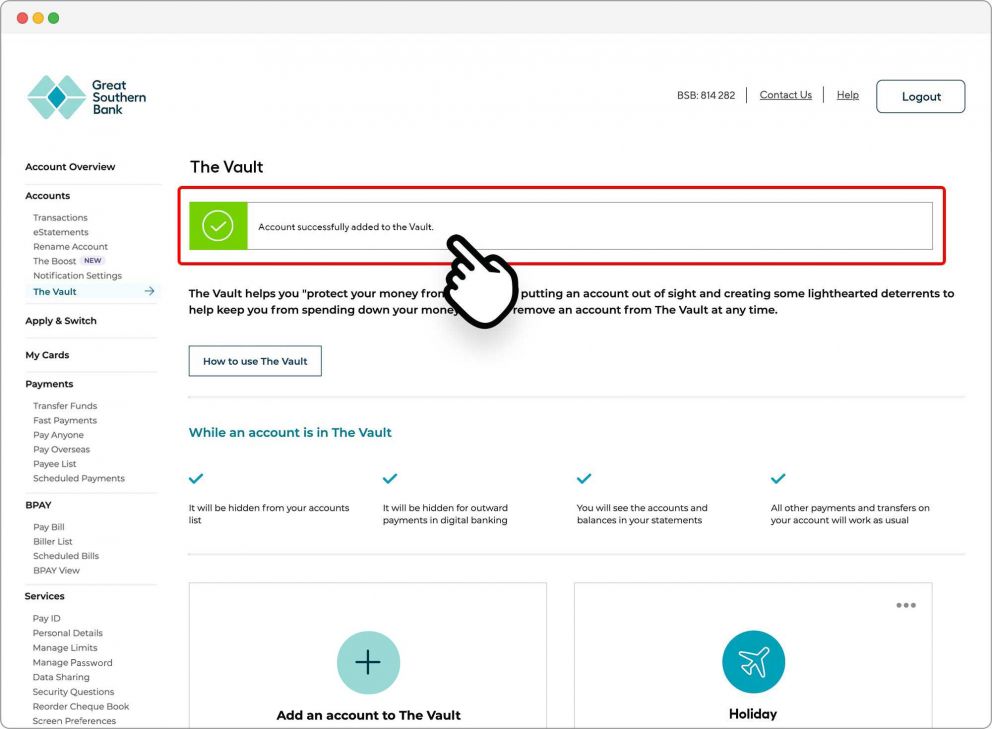Open Notification Settings
Image resolution: width=992 pixels, height=729 pixels.
tap(77, 276)
